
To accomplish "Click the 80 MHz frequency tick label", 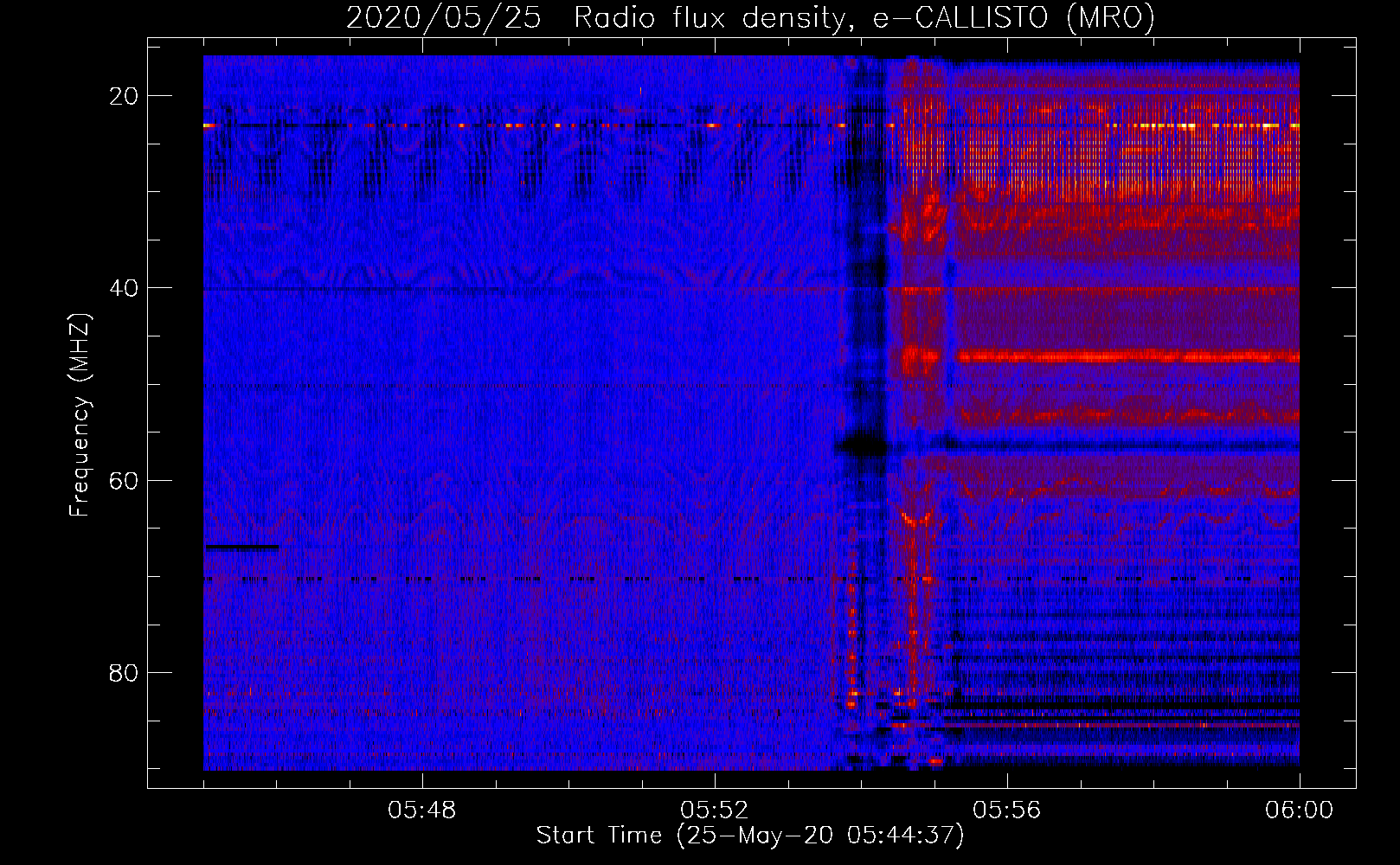I will tap(125, 672).
